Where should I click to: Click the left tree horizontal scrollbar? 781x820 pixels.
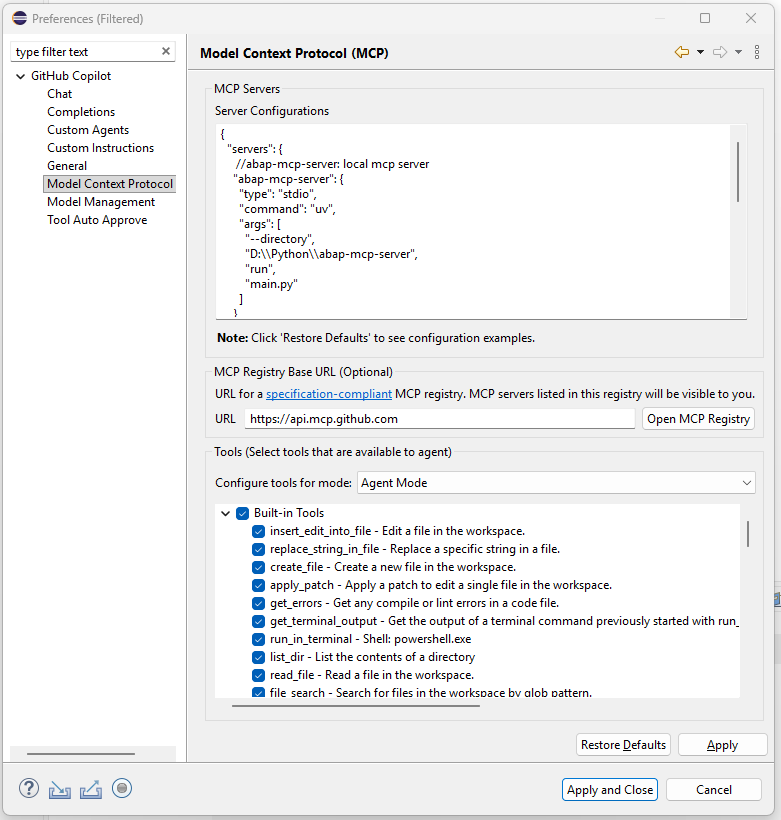81,754
